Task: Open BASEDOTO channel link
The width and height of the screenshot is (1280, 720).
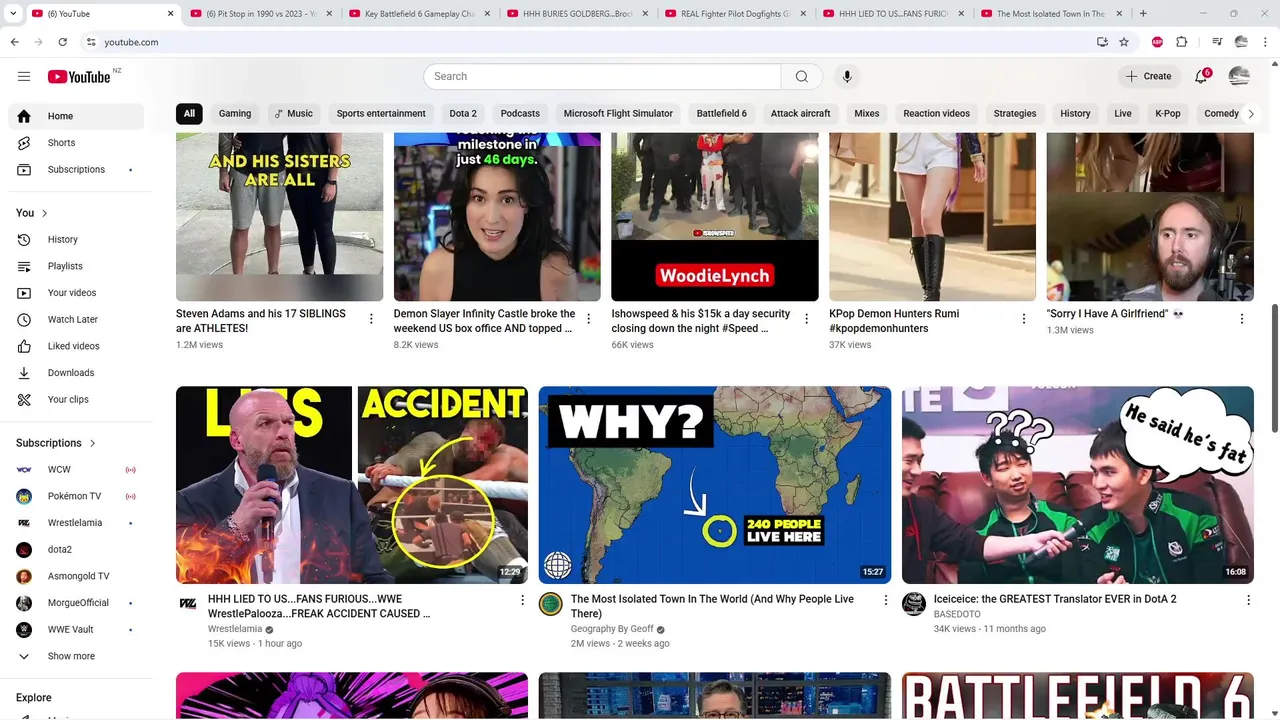Action: tap(957, 614)
